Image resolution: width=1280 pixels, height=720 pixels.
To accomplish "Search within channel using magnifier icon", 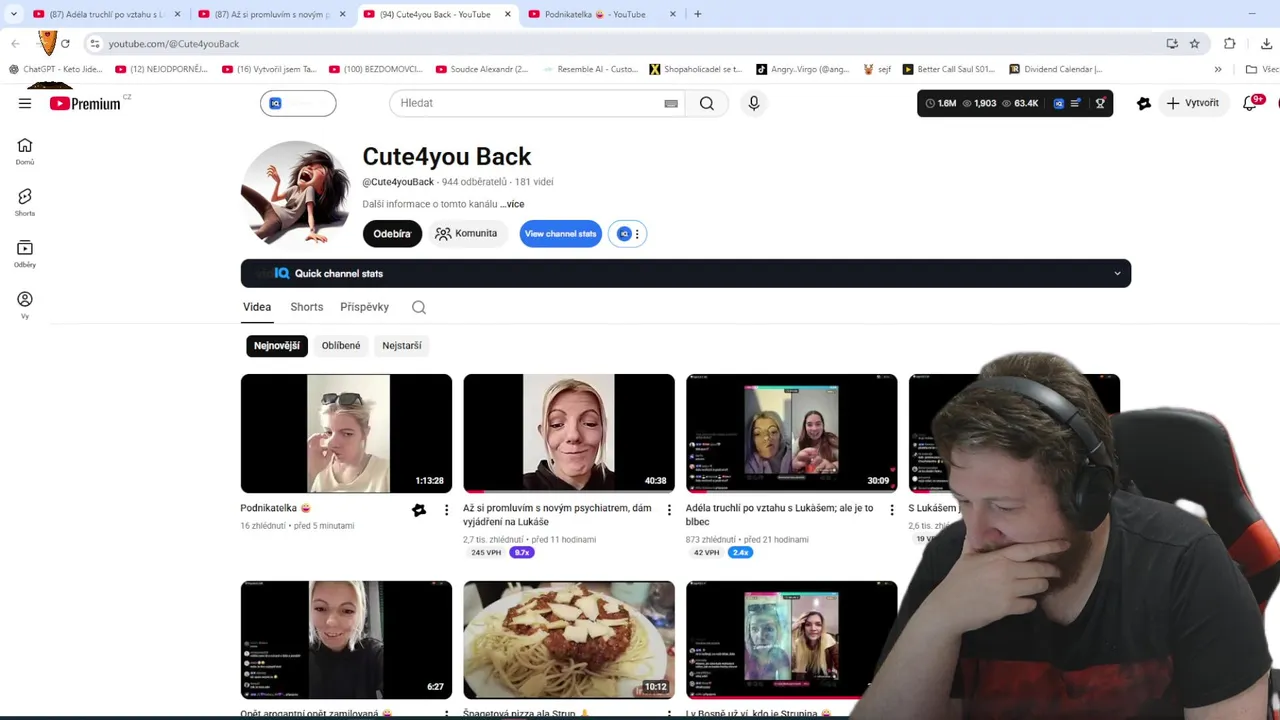I will coord(419,307).
